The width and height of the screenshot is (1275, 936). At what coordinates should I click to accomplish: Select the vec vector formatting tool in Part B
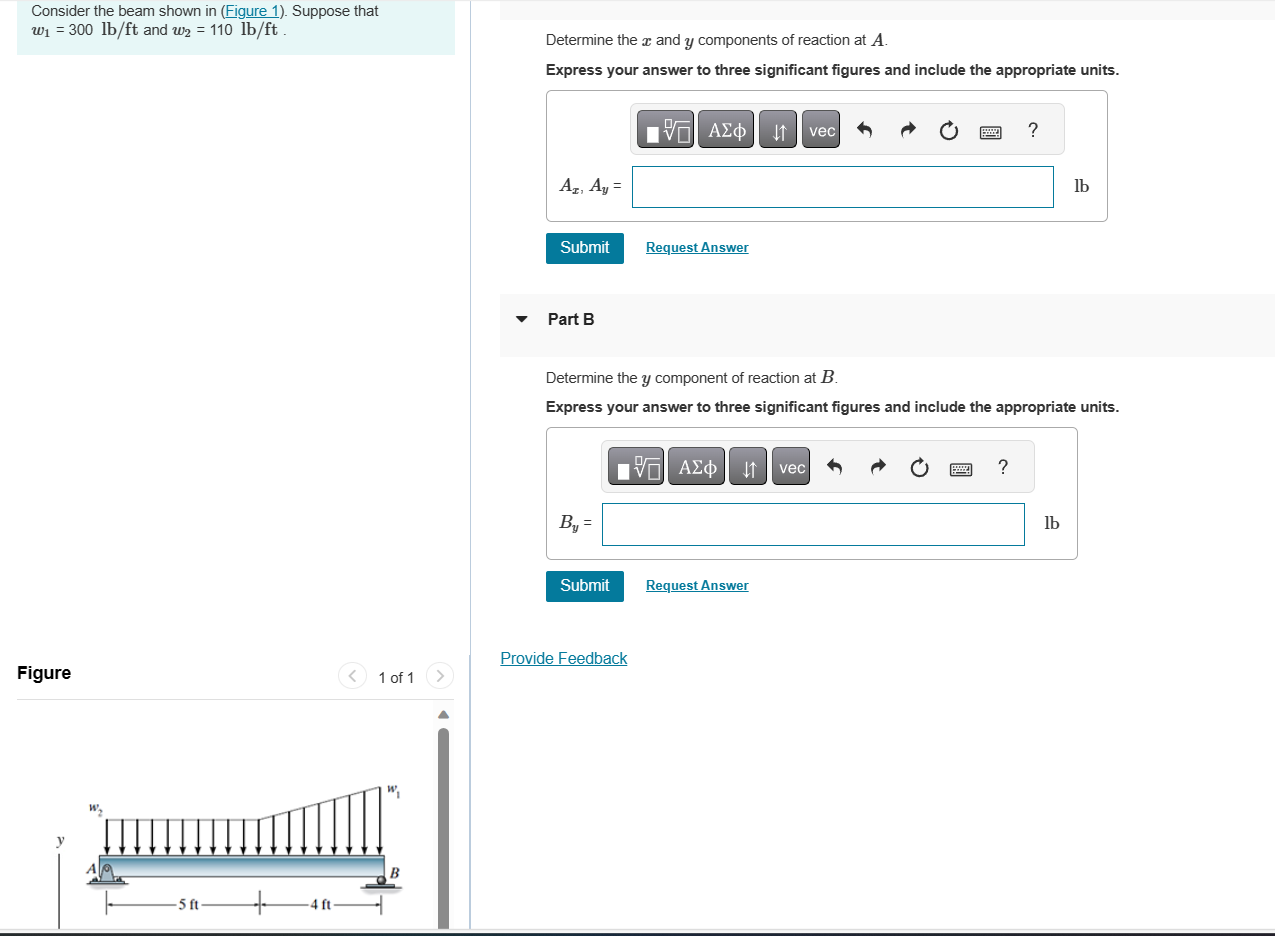pos(790,466)
